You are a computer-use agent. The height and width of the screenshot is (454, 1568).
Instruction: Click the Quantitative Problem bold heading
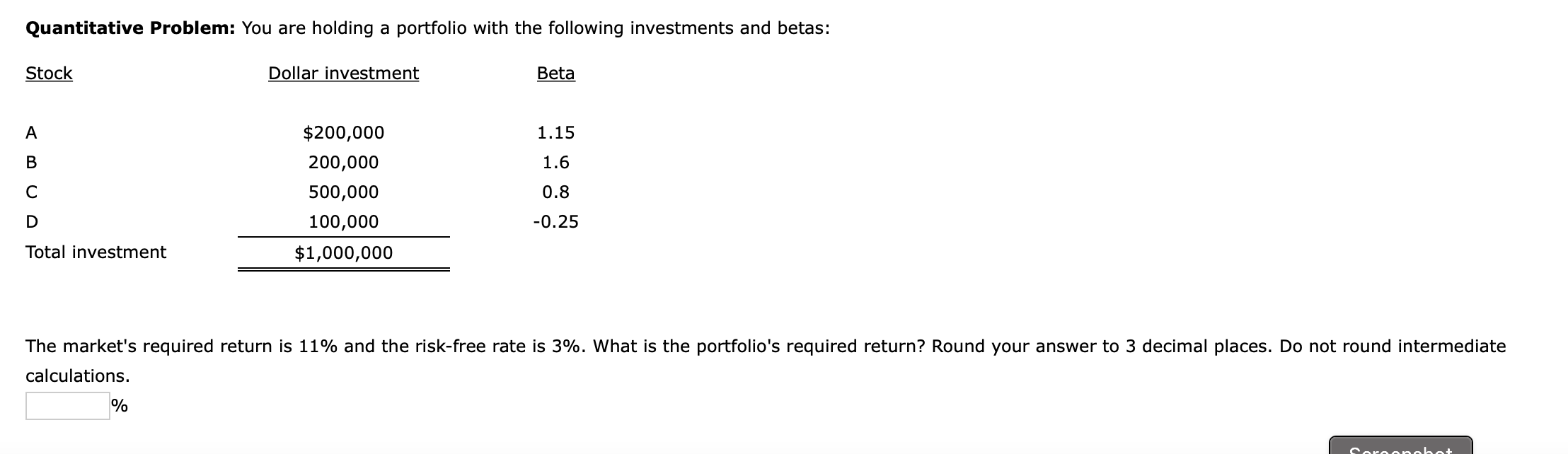(x=131, y=28)
